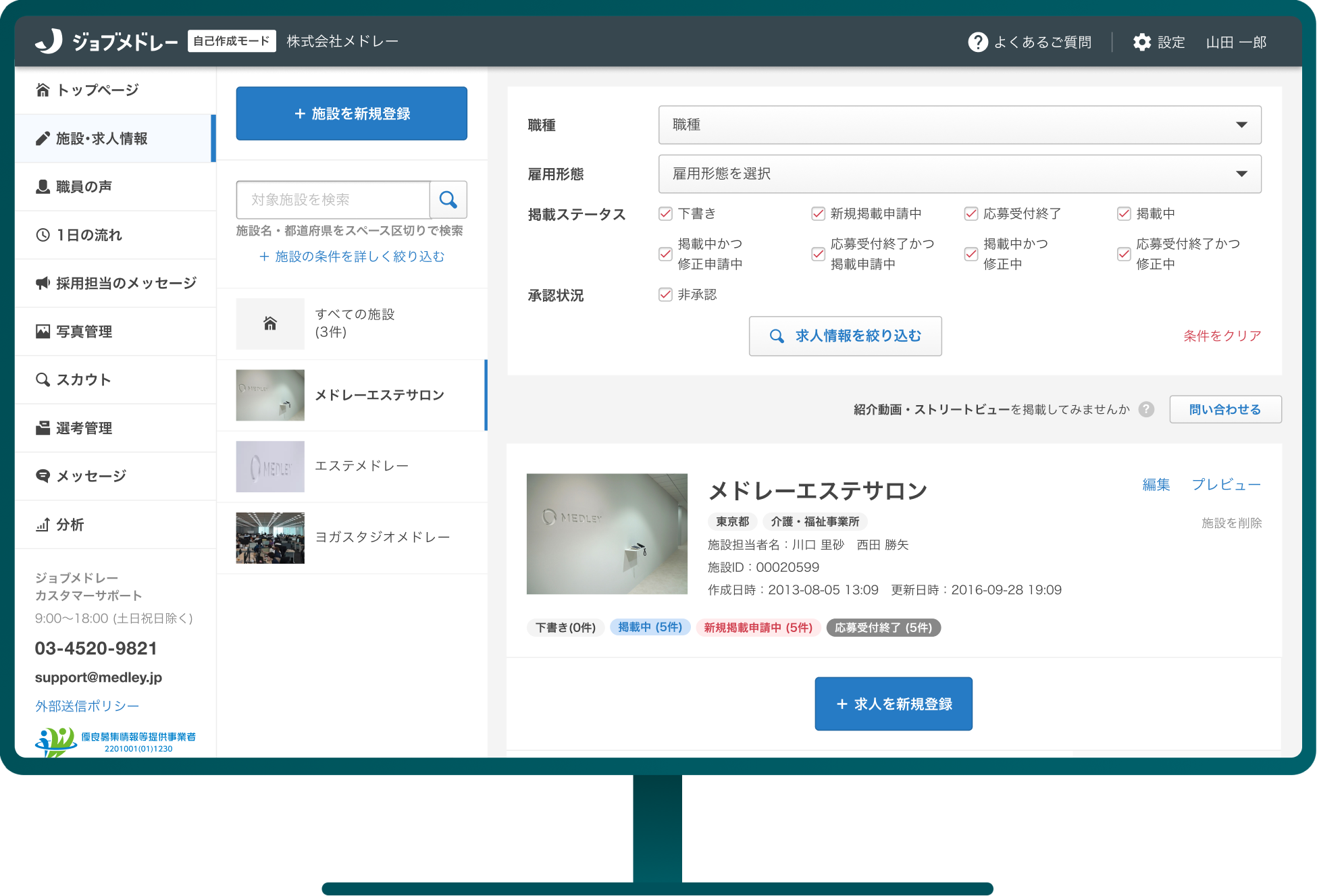This screenshot has width=1317, height=896.
Task: Click 施設を削除 link
Action: pos(1231,523)
